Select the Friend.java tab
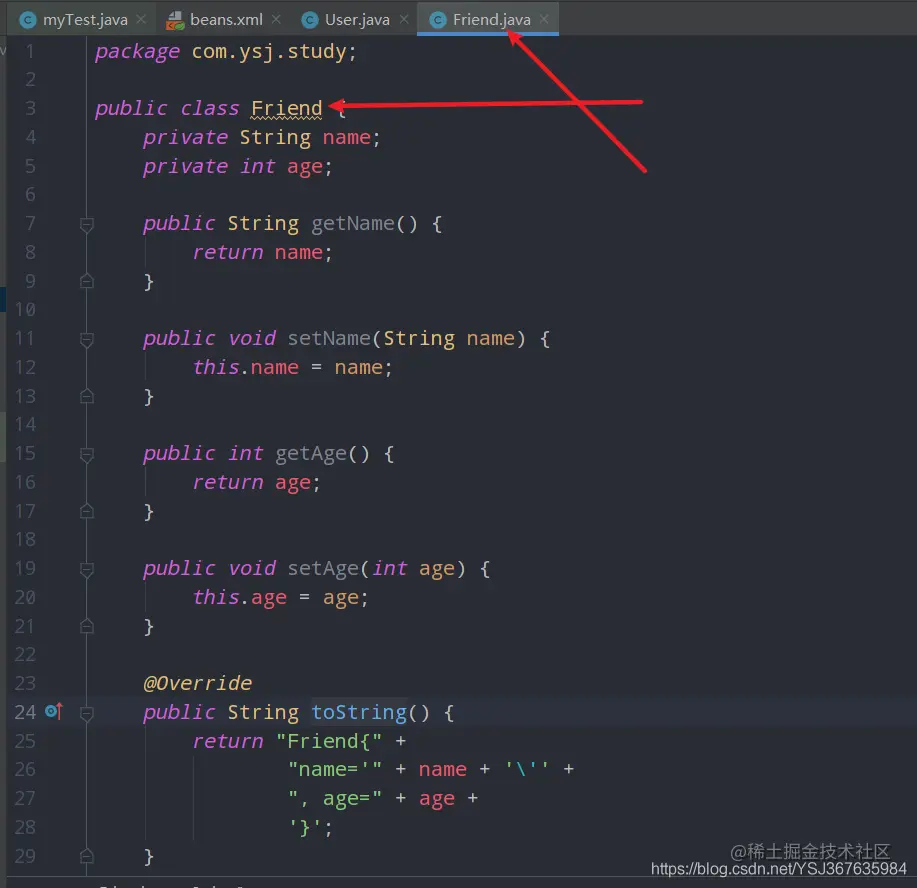The height and width of the screenshot is (888, 917). (491, 20)
